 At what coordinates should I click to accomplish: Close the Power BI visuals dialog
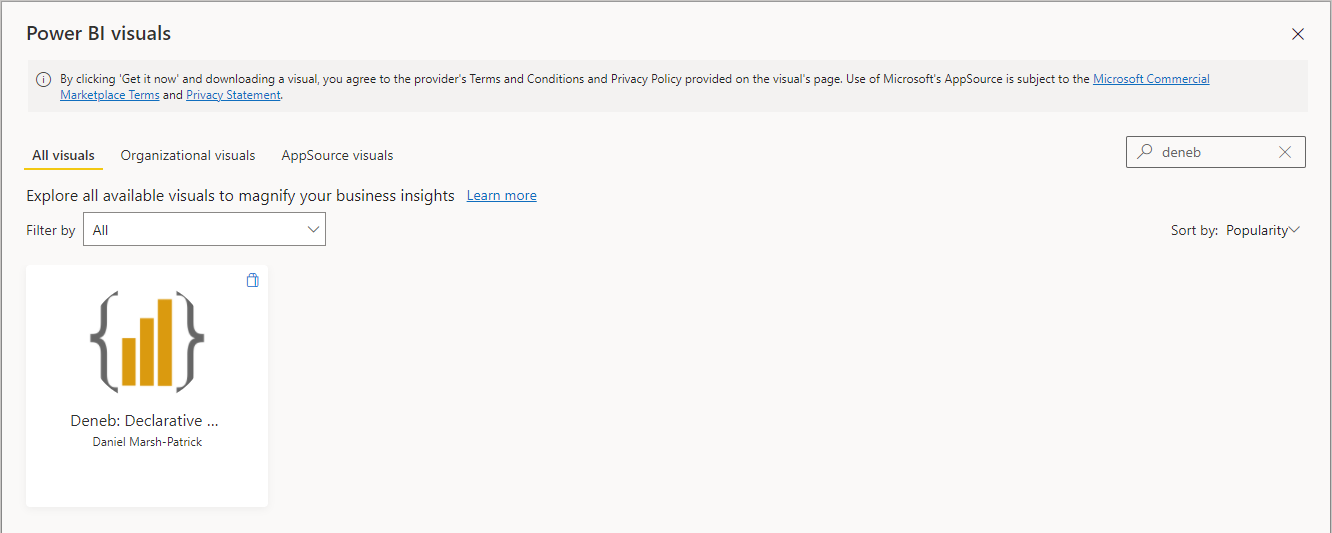(x=1298, y=34)
